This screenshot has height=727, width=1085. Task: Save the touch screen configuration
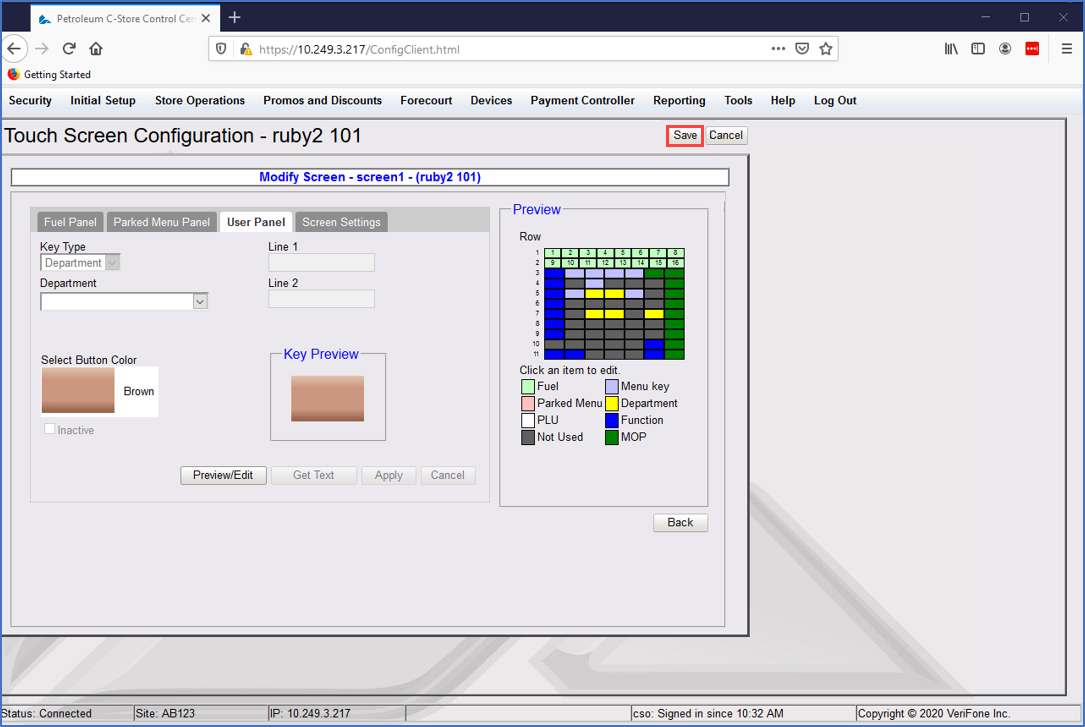[x=685, y=136]
